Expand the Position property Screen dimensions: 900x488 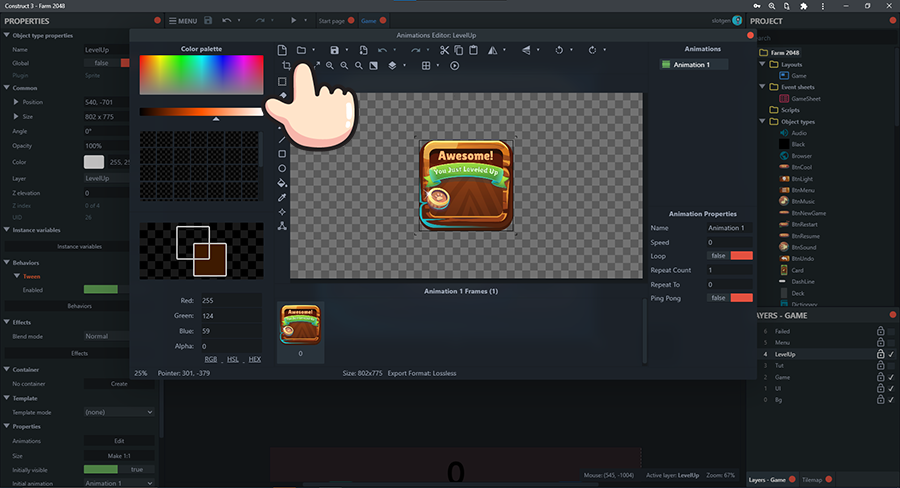click(16, 102)
